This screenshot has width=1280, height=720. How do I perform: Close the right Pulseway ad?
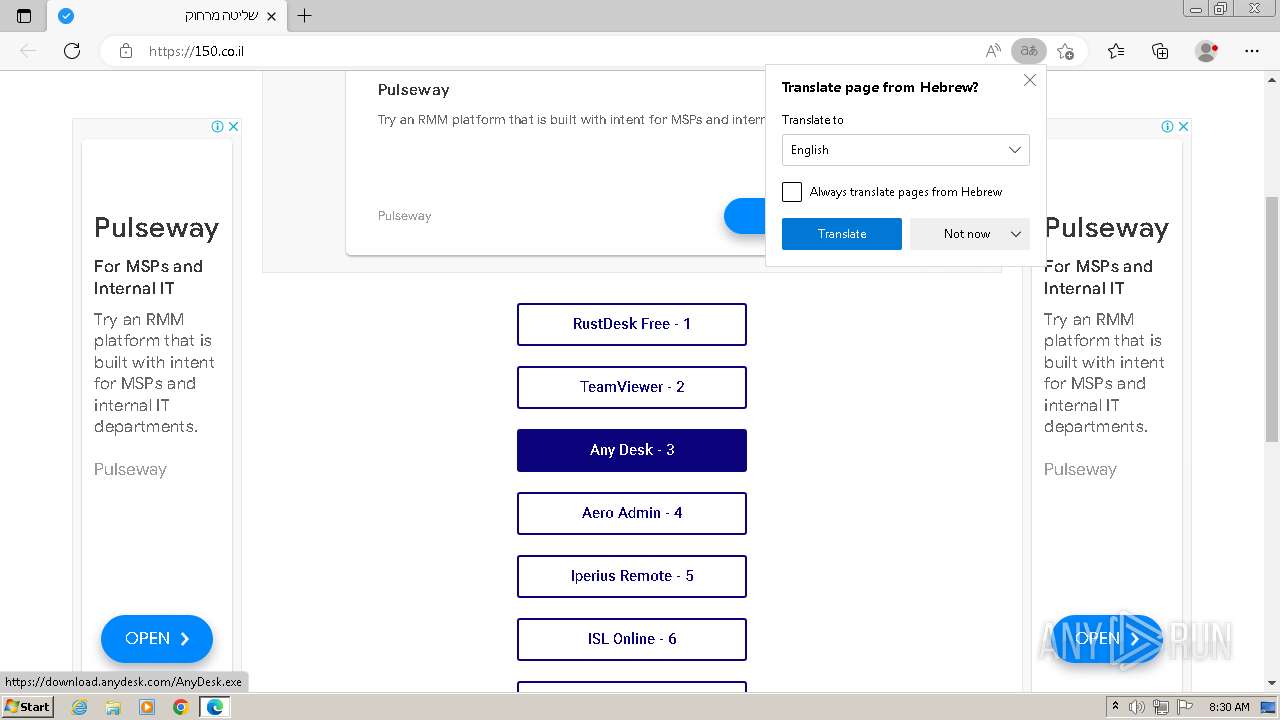[1183, 126]
